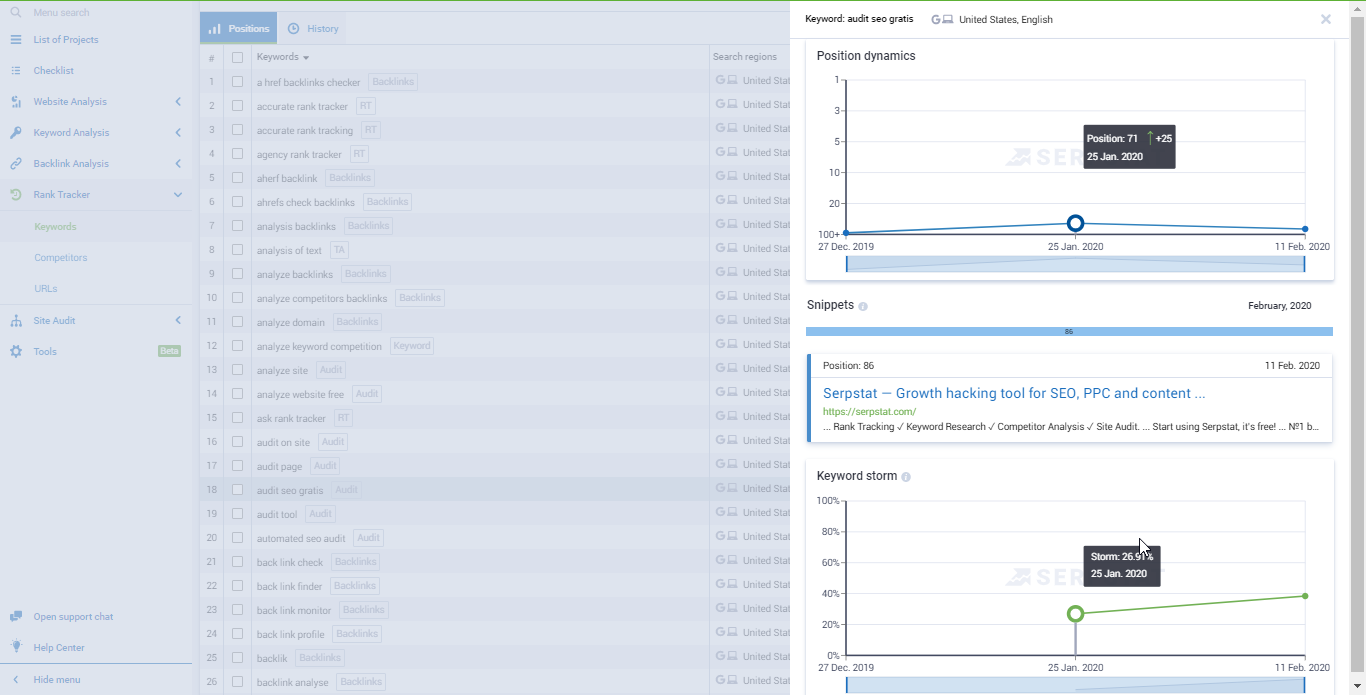Open Competitors under Rank Tracker
Screen dimensions: 1366x695
[60, 257]
